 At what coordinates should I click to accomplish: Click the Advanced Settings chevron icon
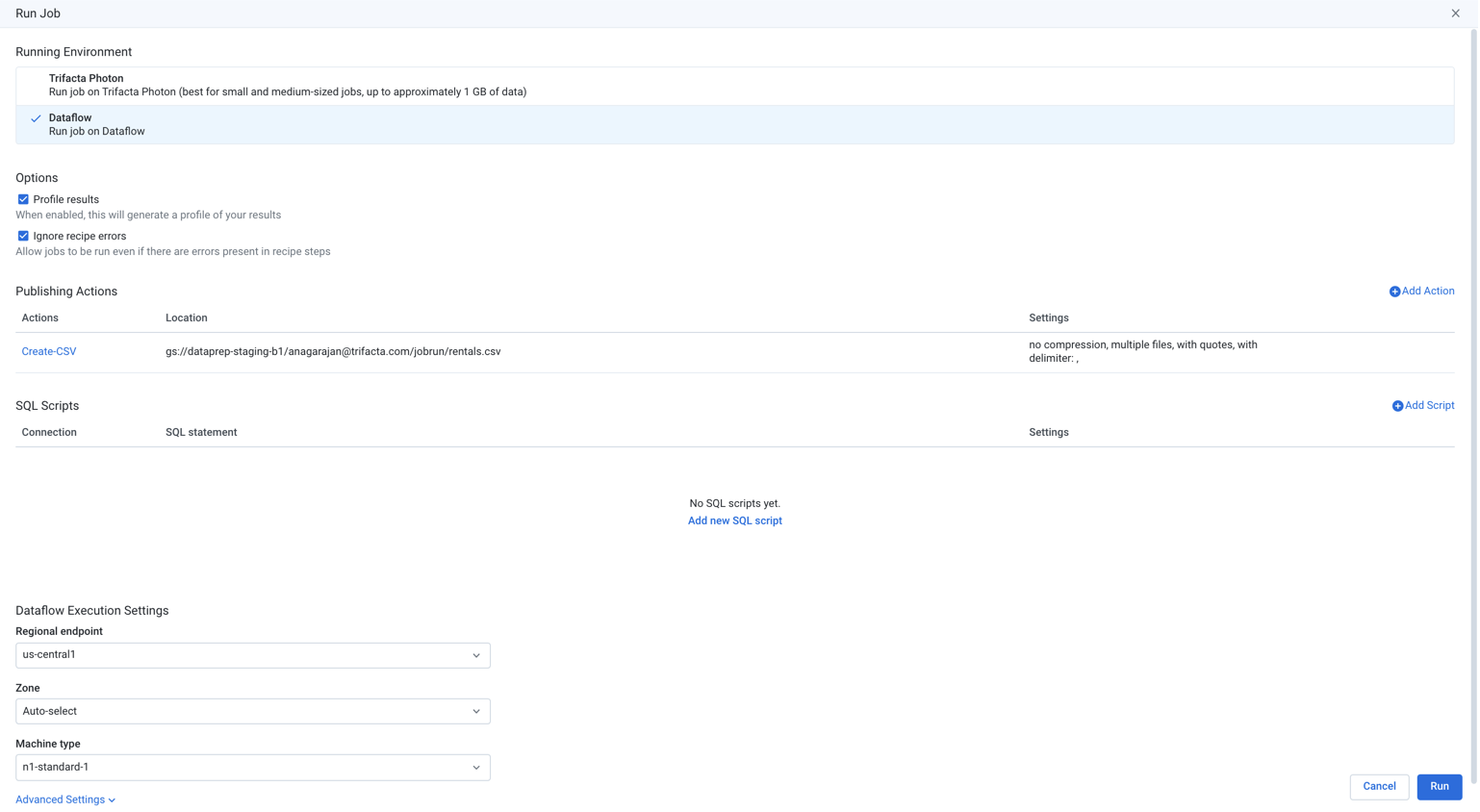coord(113,800)
